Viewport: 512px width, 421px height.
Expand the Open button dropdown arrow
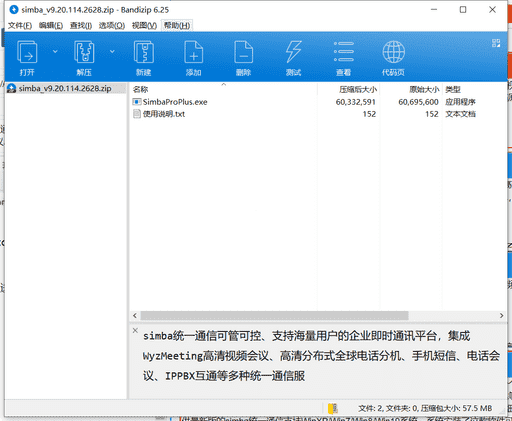[x=55, y=51]
